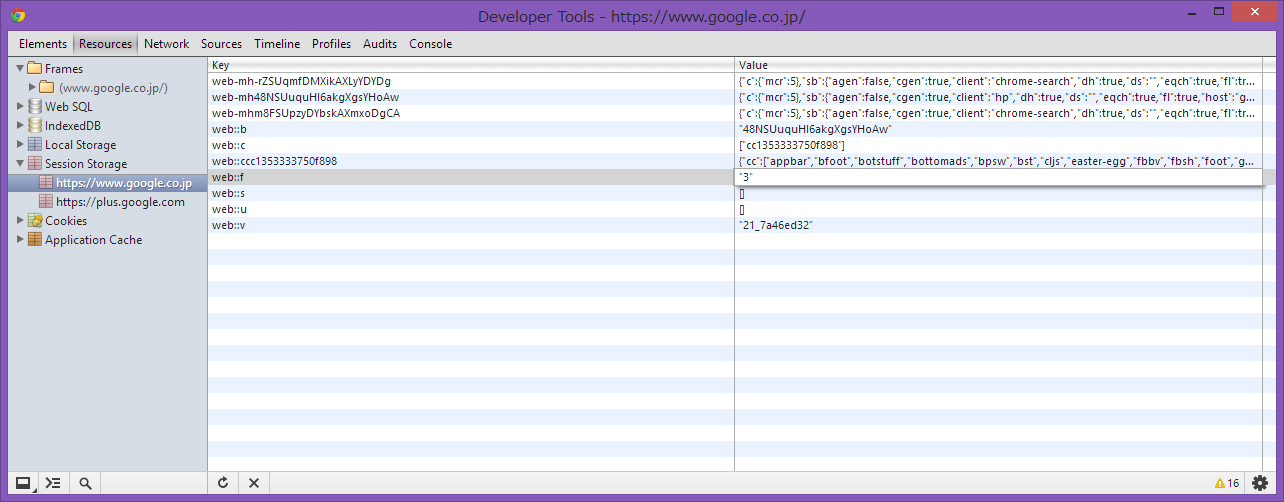Delete the selected storage entry
Screen dimensions: 1284x502
pos(254,483)
